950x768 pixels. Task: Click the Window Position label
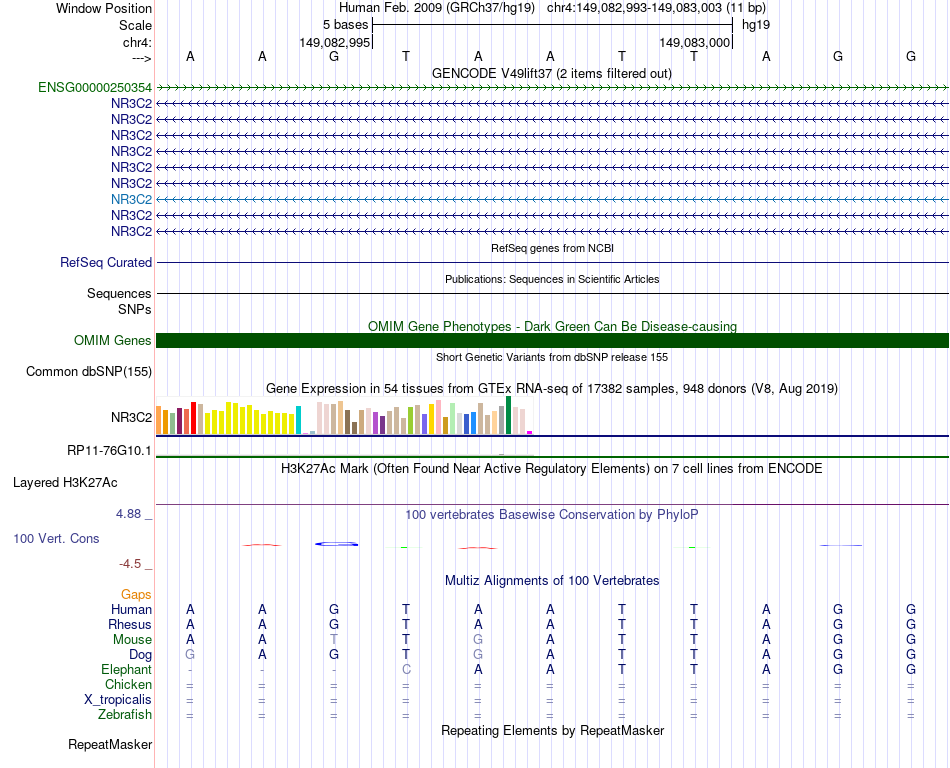click(104, 8)
